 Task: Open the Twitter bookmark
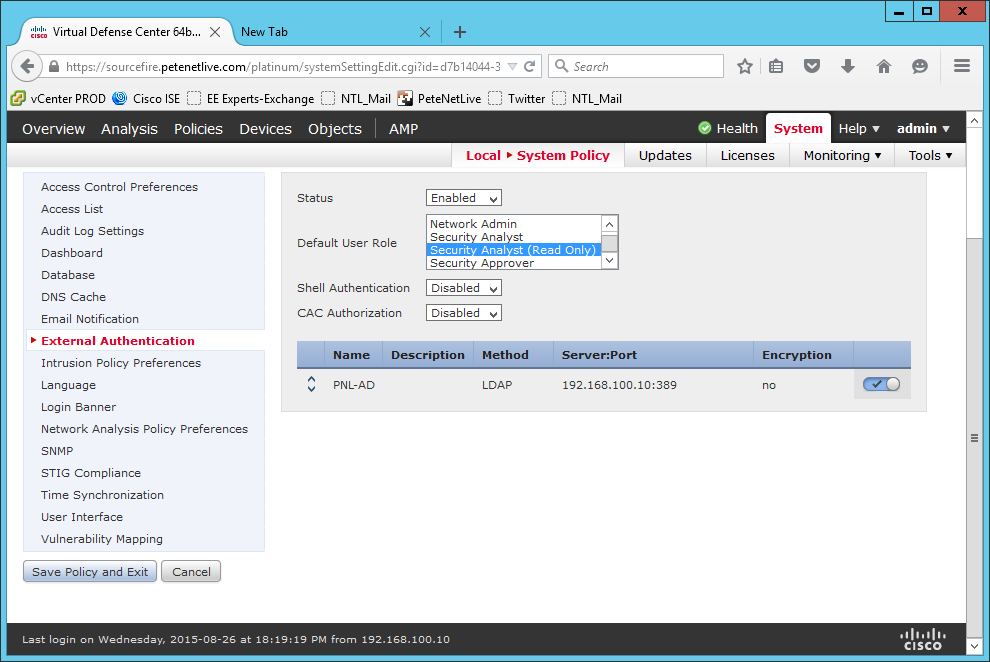[516, 98]
